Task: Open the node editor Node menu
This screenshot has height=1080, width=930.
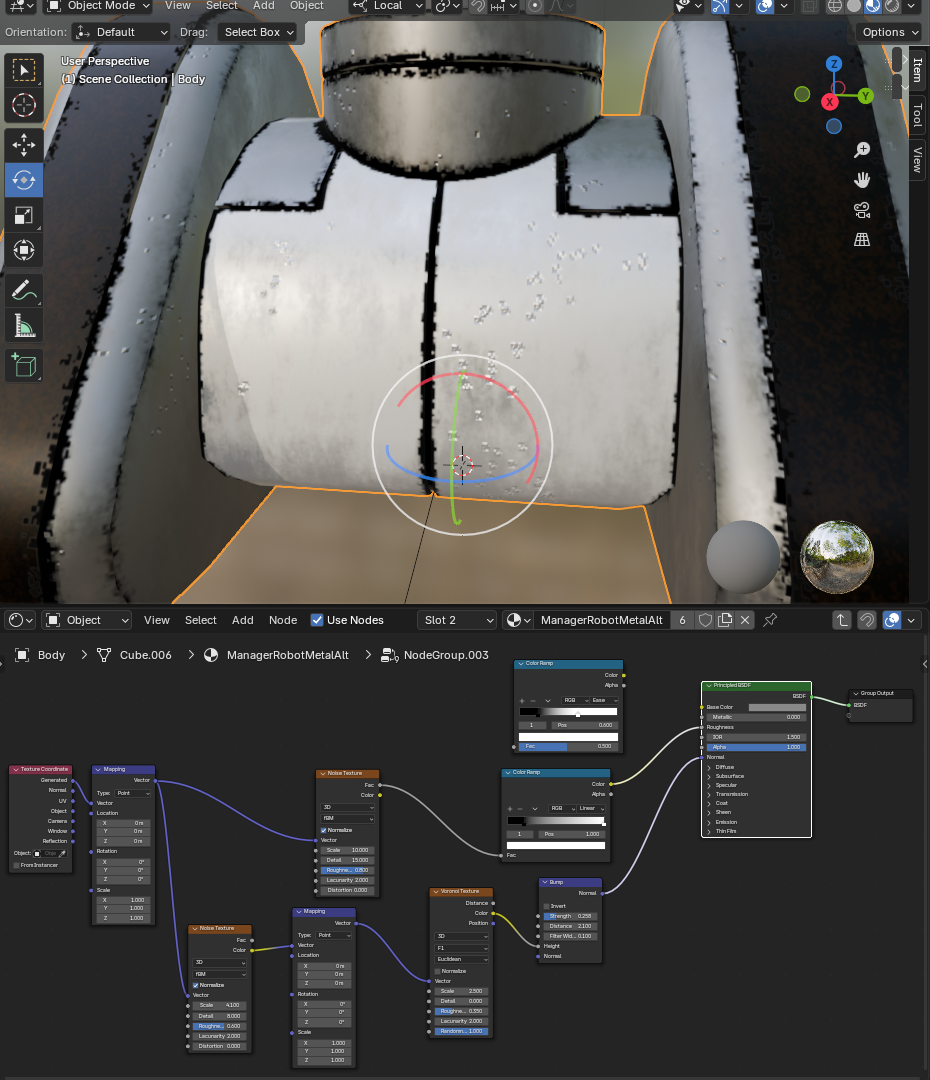Action: click(283, 620)
